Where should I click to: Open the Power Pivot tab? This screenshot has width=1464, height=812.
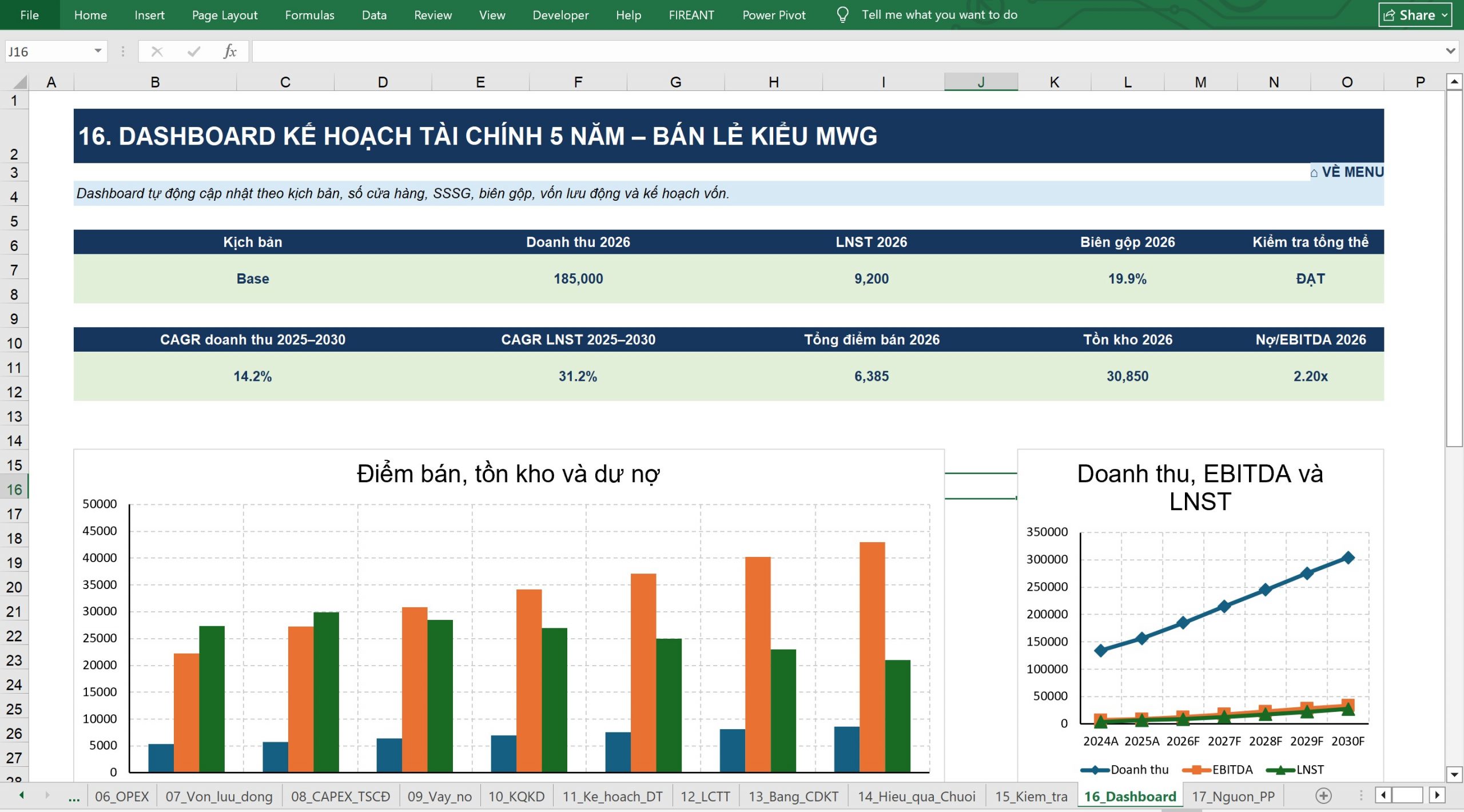point(774,15)
